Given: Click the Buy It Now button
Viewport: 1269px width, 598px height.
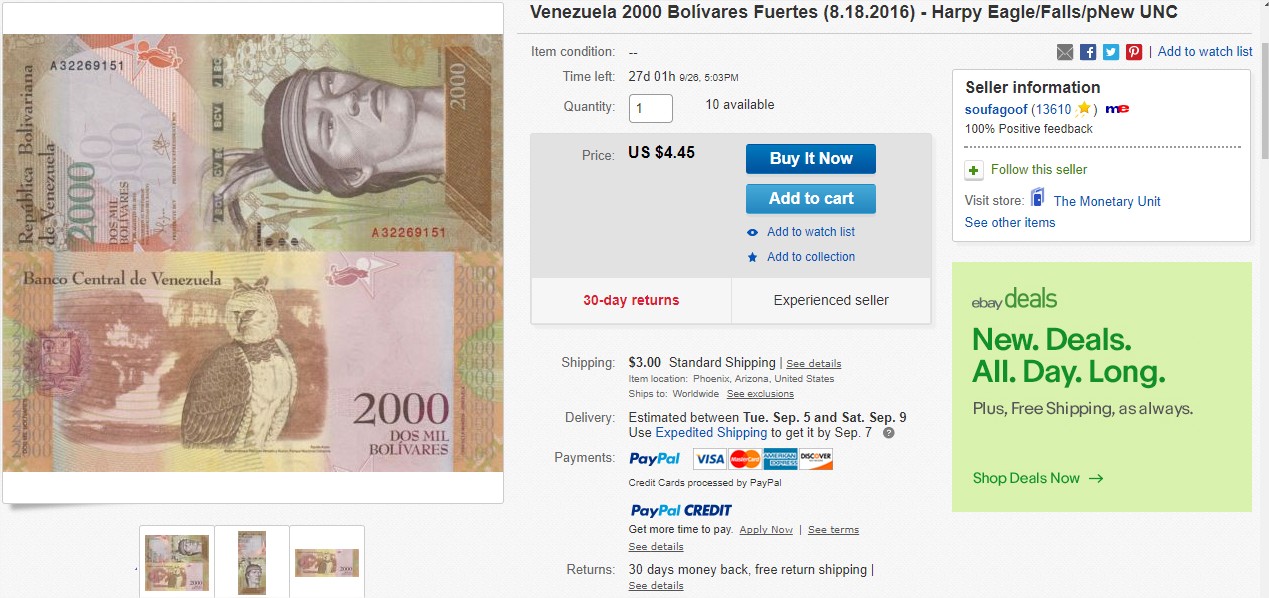Looking at the screenshot, I should (811, 159).
